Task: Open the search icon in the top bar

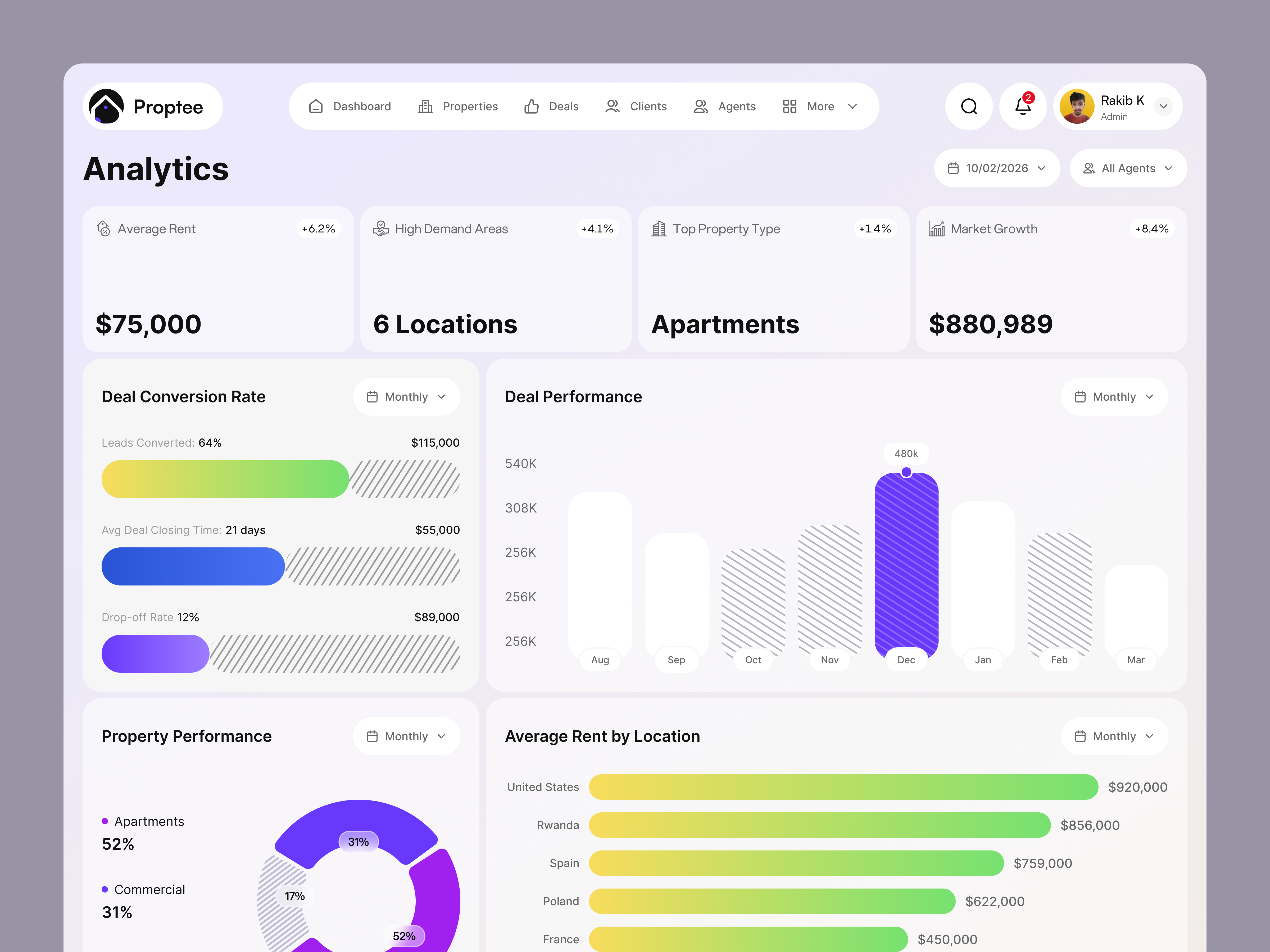Action: (969, 106)
